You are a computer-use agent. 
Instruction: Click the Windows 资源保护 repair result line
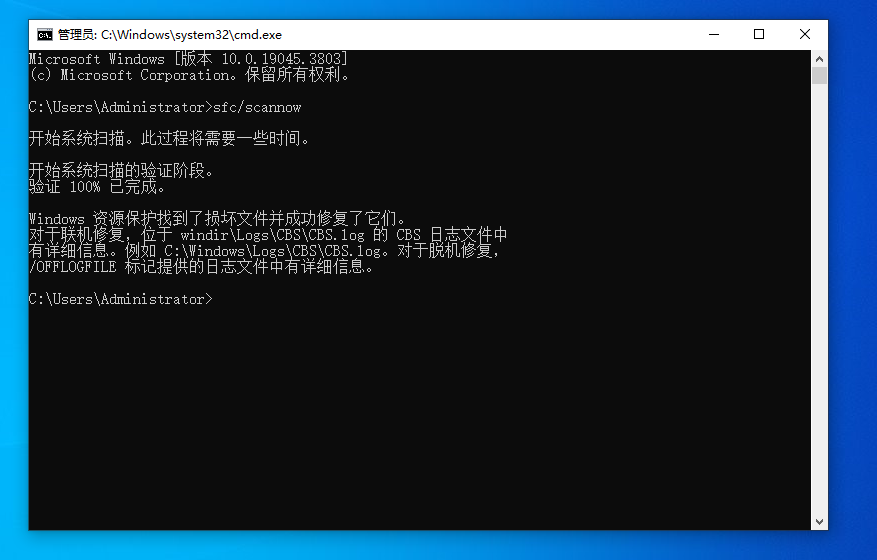218,218
